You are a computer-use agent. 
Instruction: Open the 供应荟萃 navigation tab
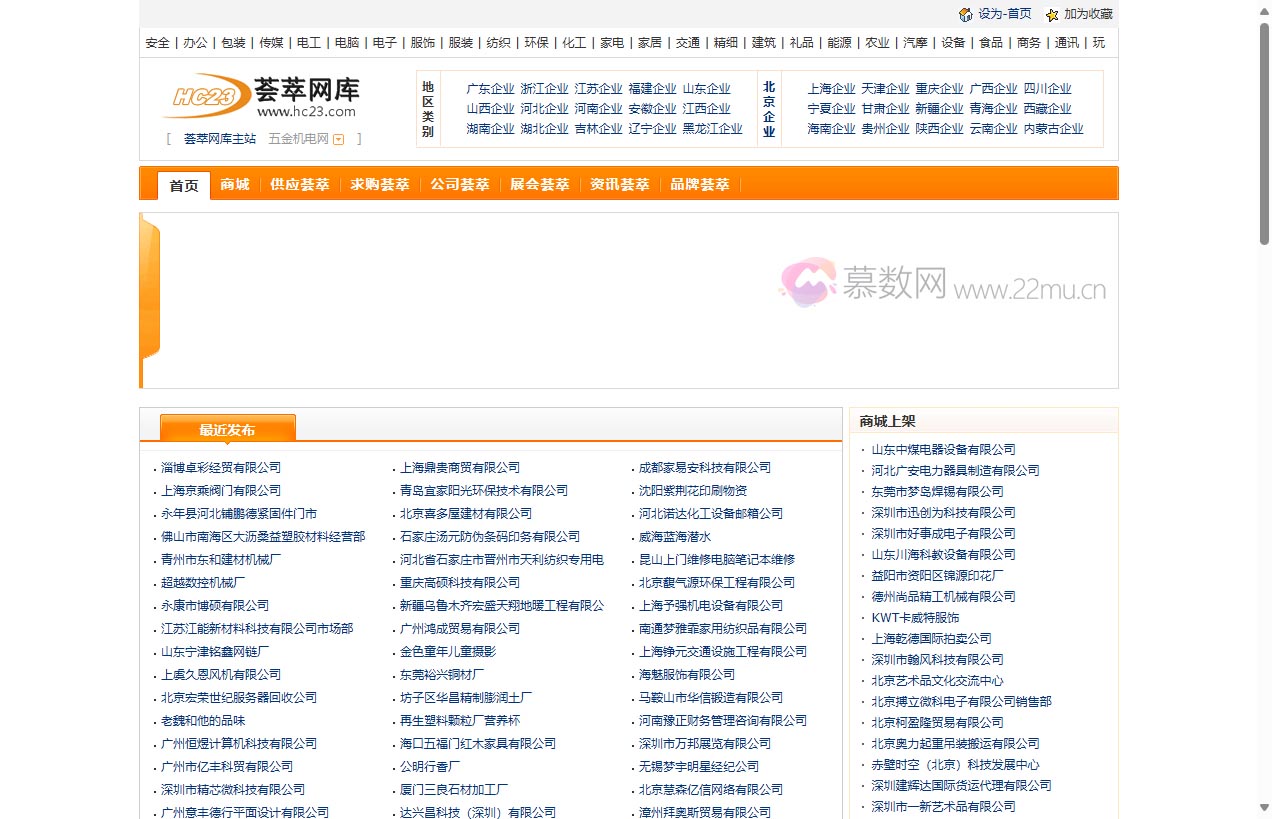click(x=299, y=185)
